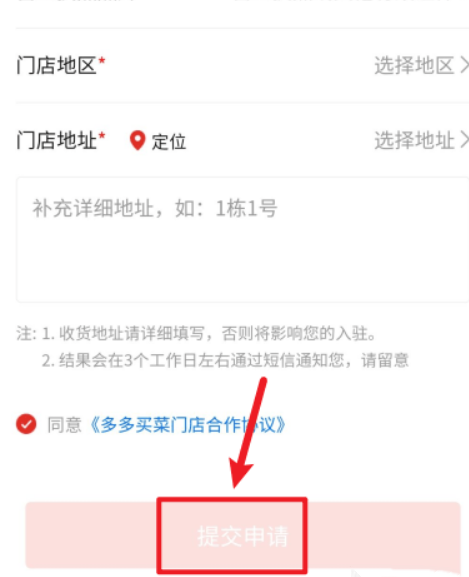The height and width of the screenshot is (577, 469).
Task: Click the note about 3个工作日 SMS notice
Action: 225,360
